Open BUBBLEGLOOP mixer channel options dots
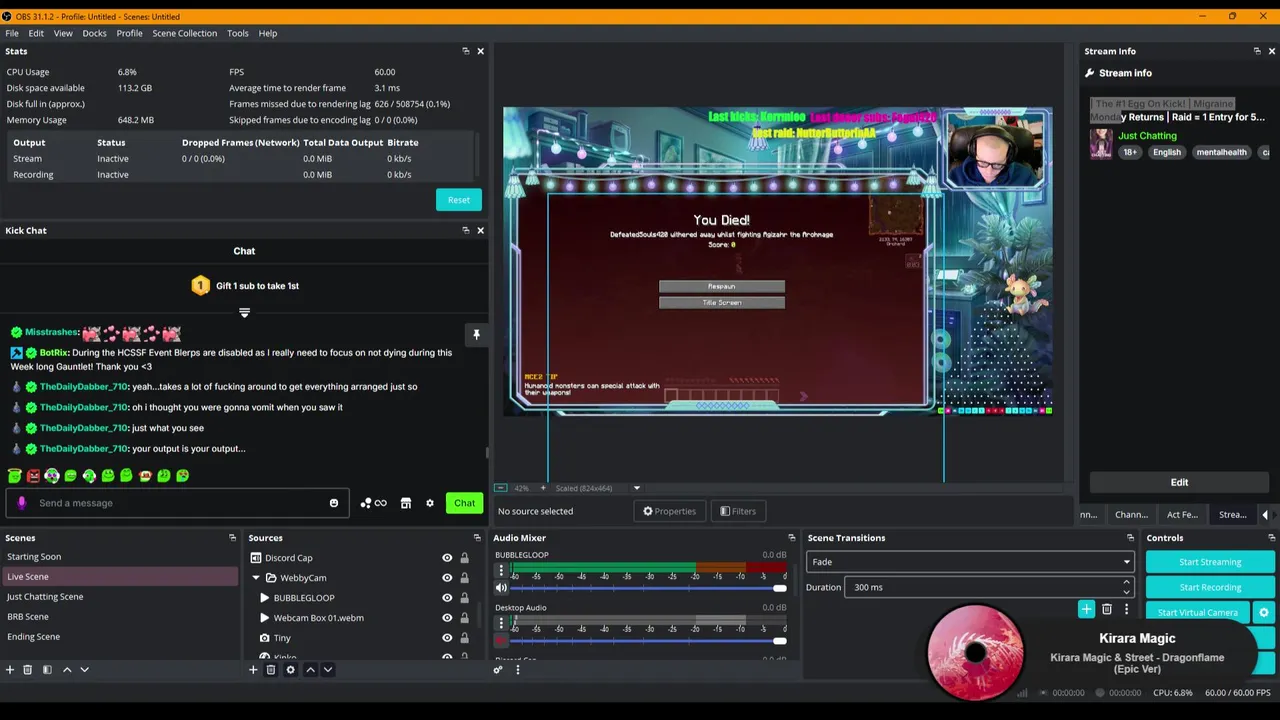The image size is (1280, 720). click(x=501, y=571)
